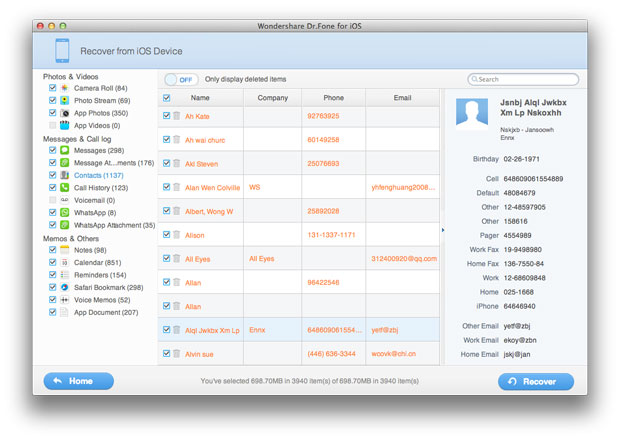
Task: Click the WhatsApp Attachment icon
Action: point(64,225)
